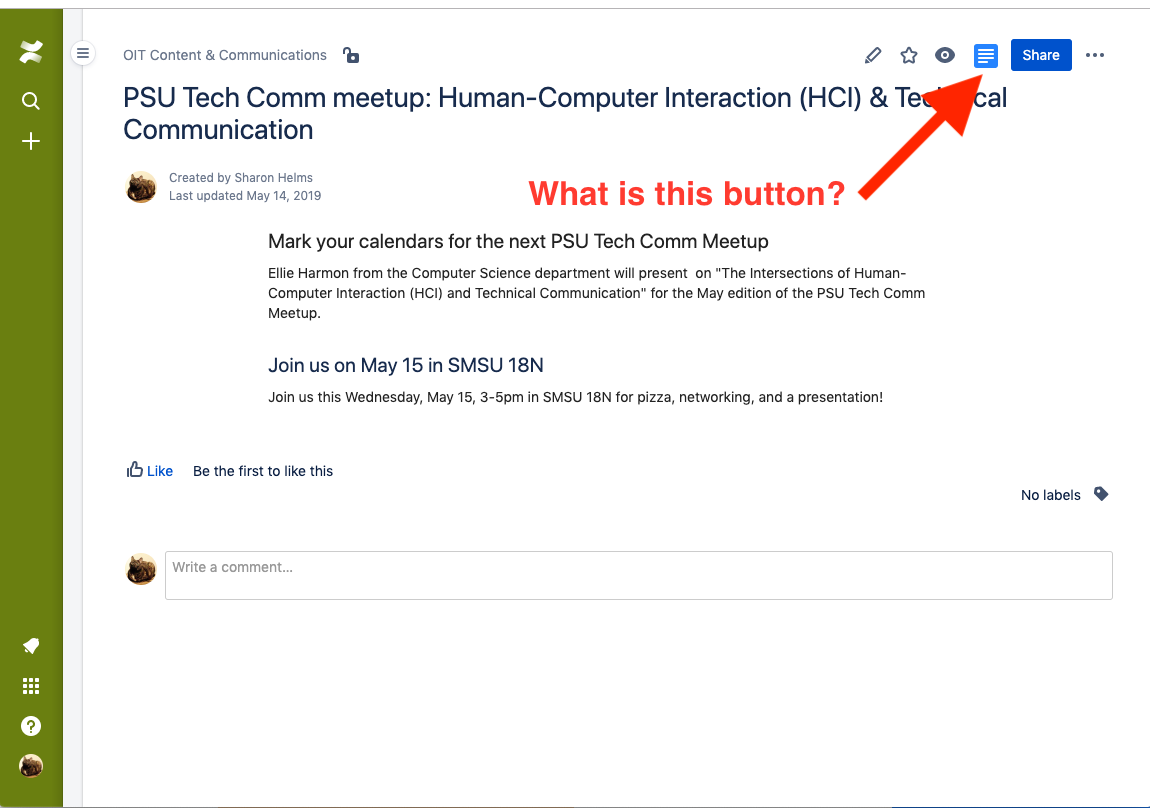Click the Last updated May 14, 2019 link
The width and height of the screenshot is (1150, 808).
pyautogui.click(x=245, y=196)
